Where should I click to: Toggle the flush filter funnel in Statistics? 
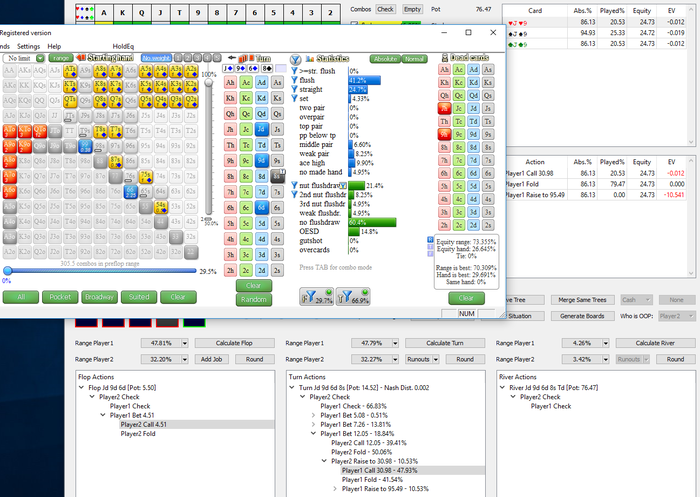pos(294,80)
